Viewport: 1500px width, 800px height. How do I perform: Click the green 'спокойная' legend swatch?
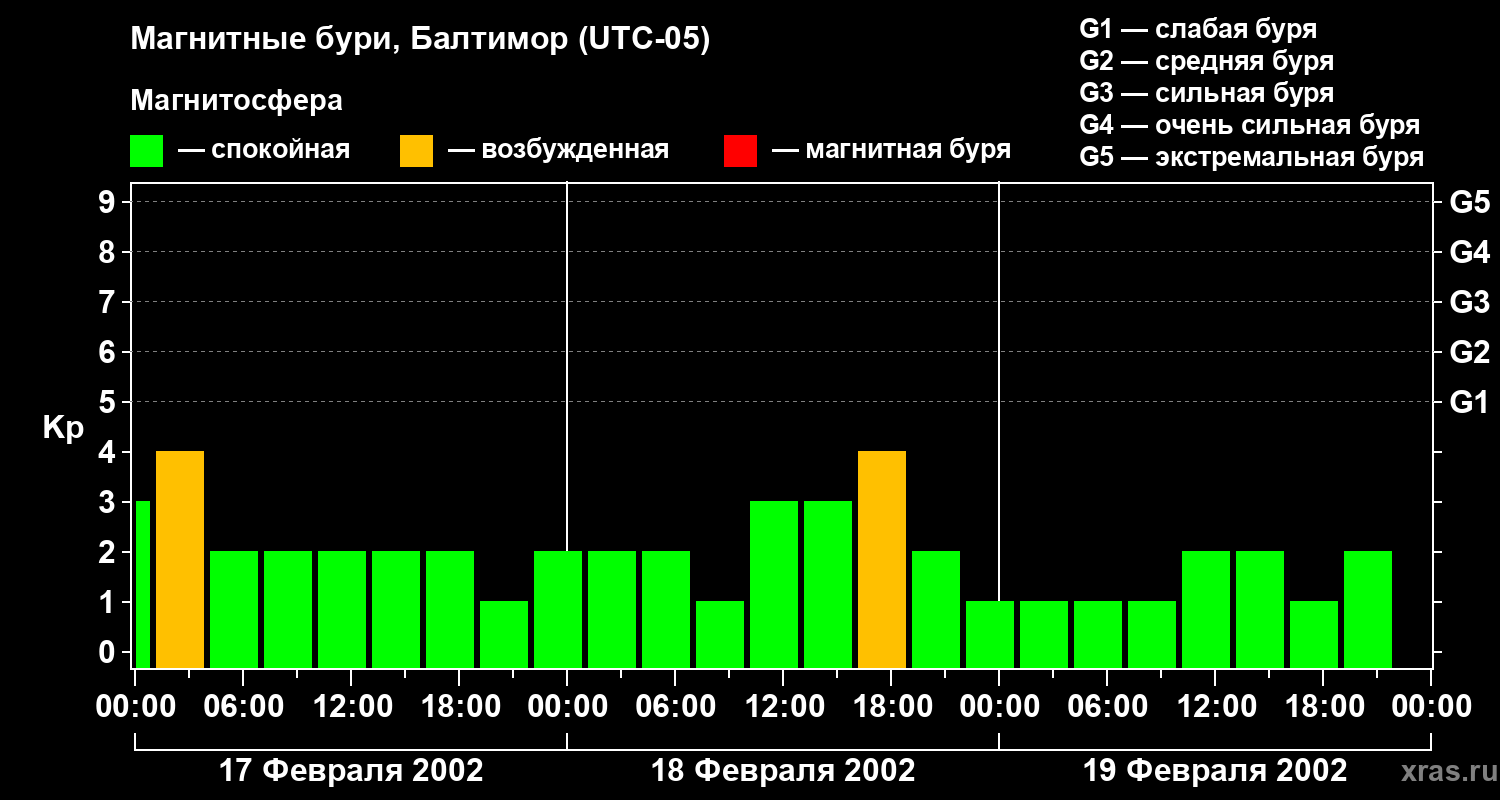(147, 151)
